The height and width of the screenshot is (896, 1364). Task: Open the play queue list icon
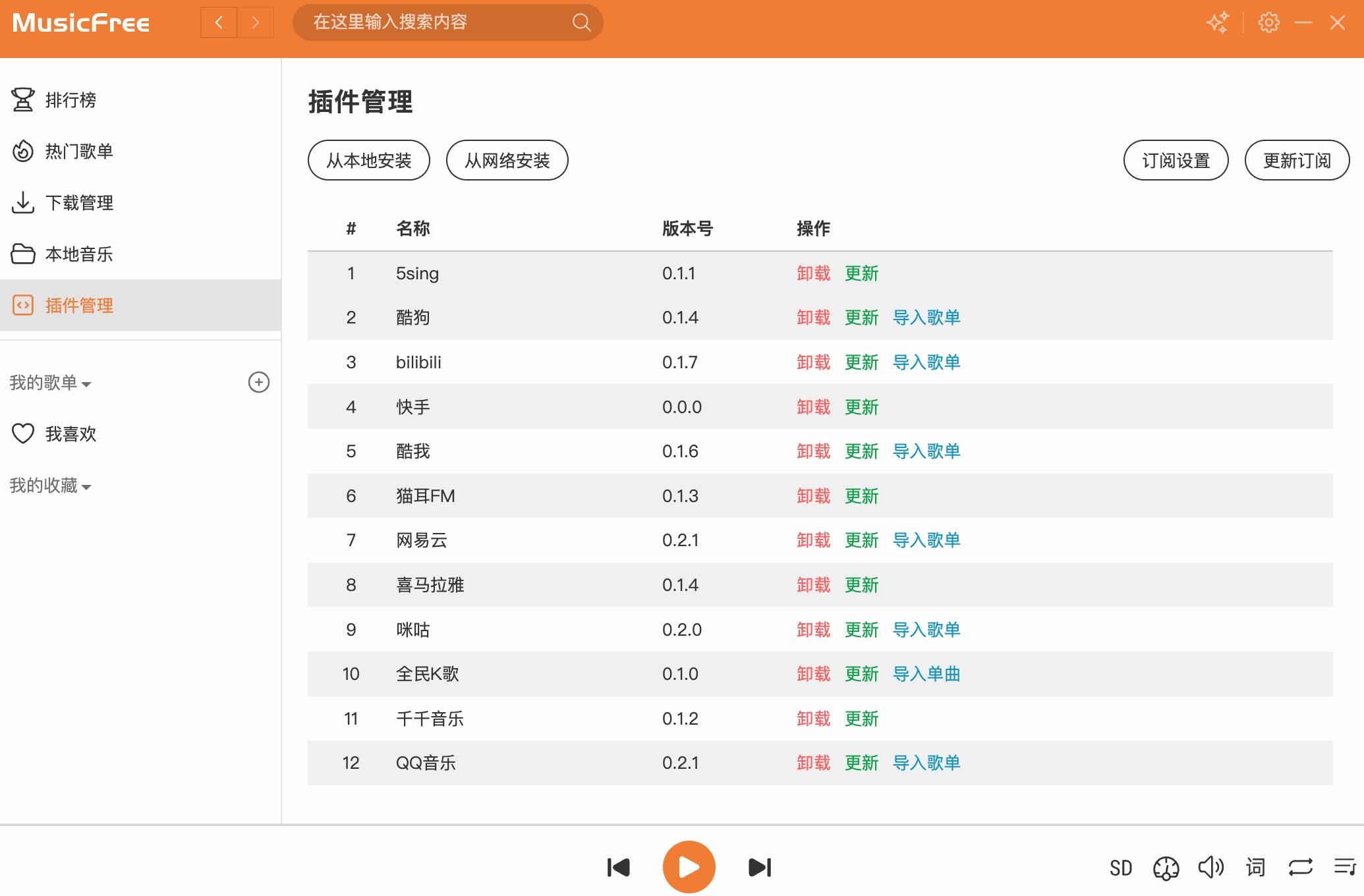pos(1345,867)
